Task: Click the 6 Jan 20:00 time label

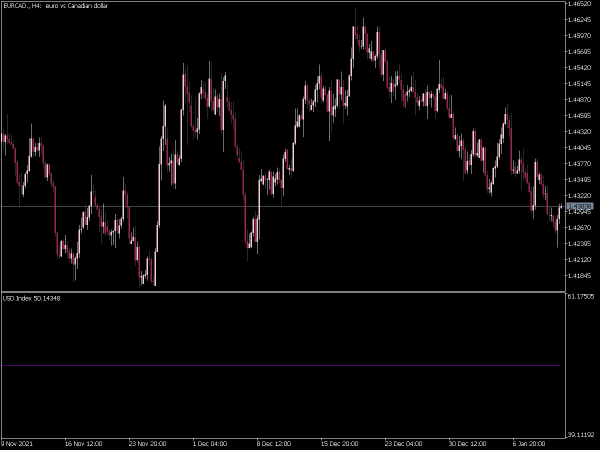Action: 530,444
